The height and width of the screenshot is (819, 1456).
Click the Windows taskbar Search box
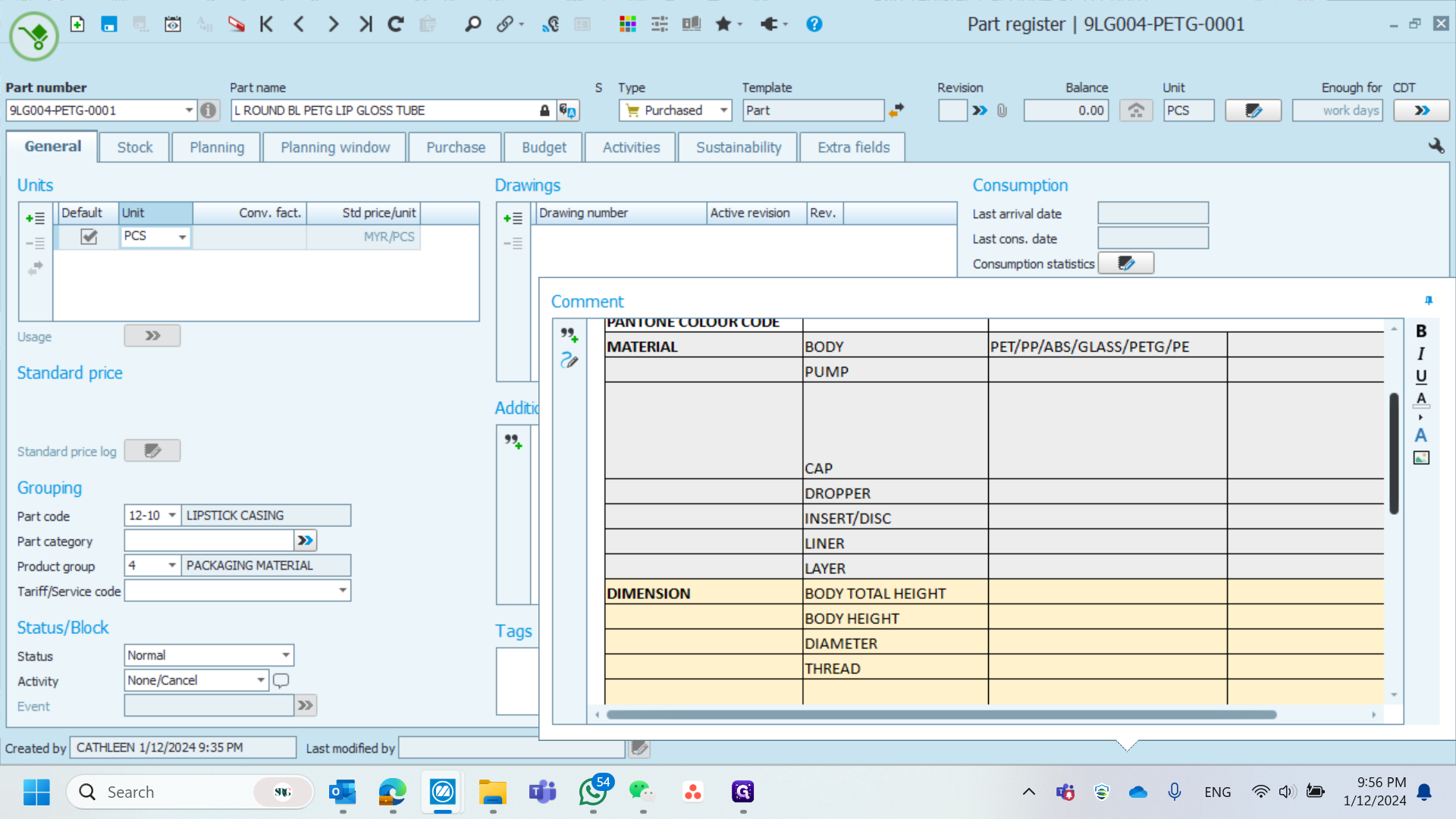pos(190,792)
